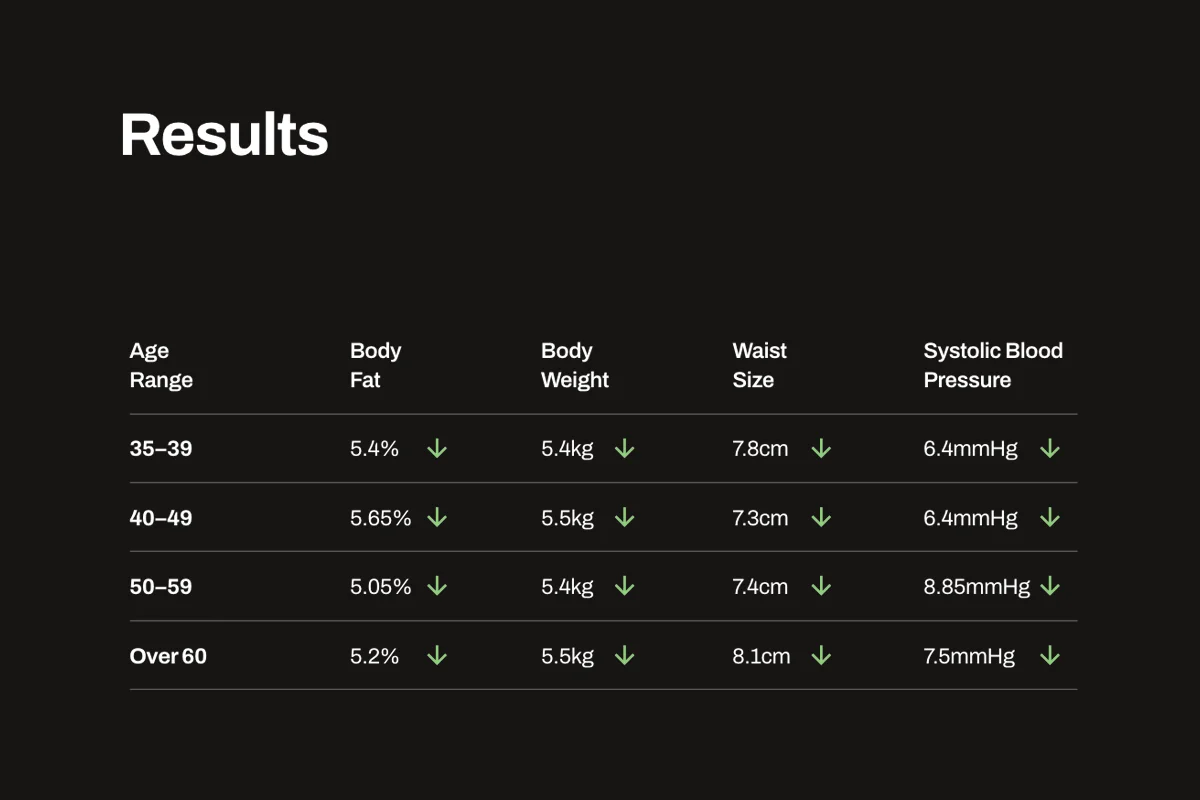Click Systolic Blood Pressure column header

coord(992,365)
